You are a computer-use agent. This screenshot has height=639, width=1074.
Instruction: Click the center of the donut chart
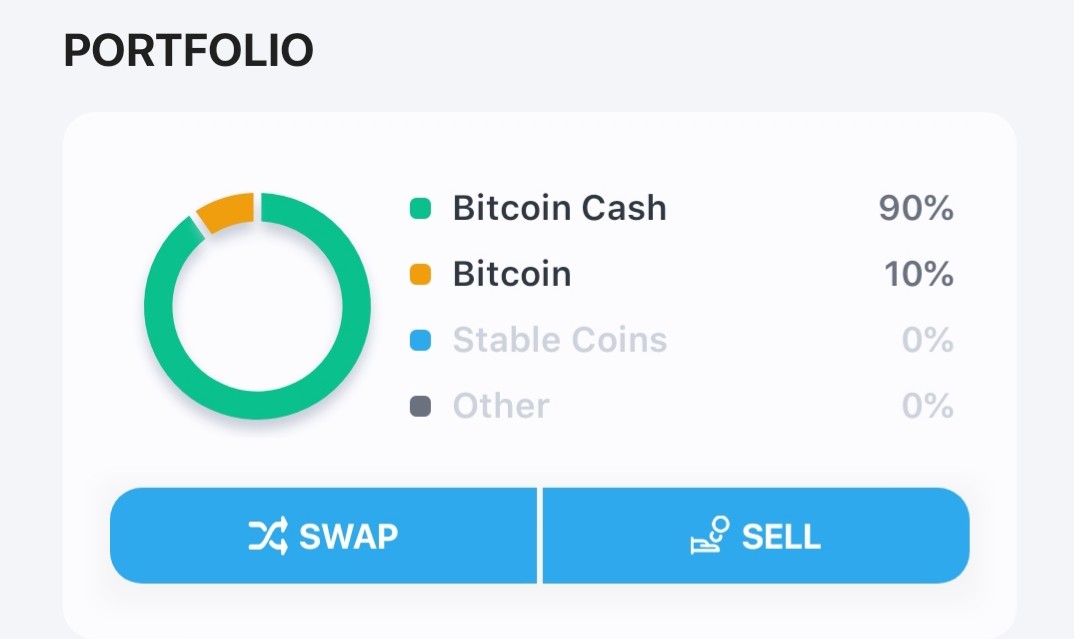[x=258, y=306]
